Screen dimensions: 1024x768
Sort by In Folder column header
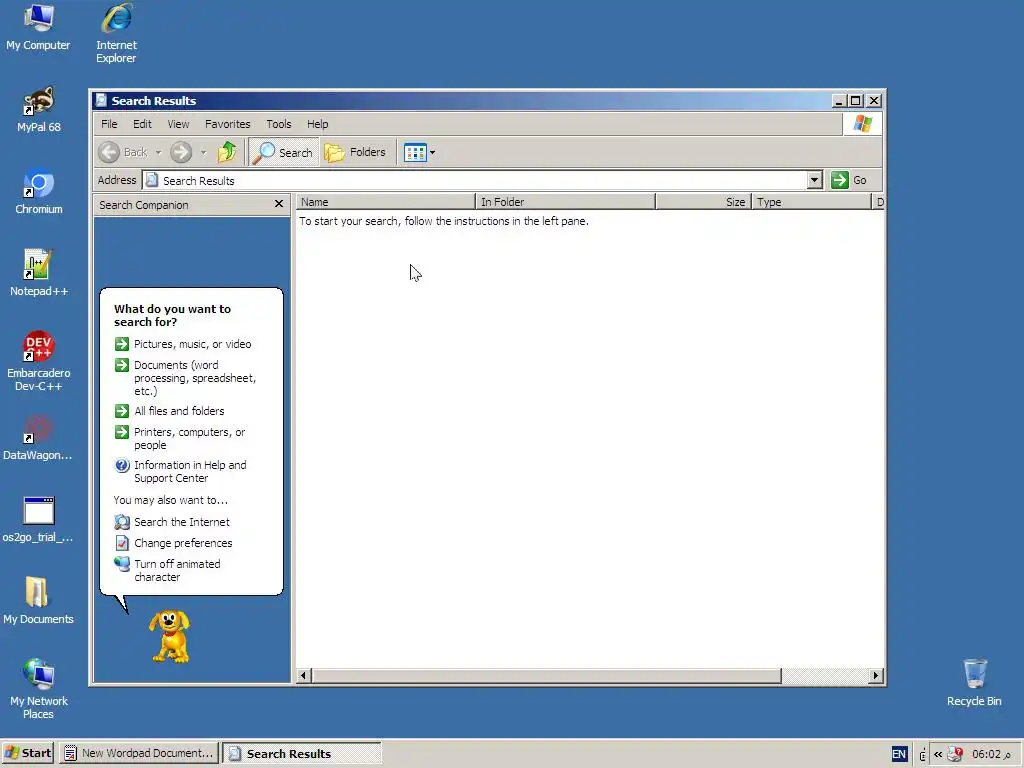(x=566, y=202)
